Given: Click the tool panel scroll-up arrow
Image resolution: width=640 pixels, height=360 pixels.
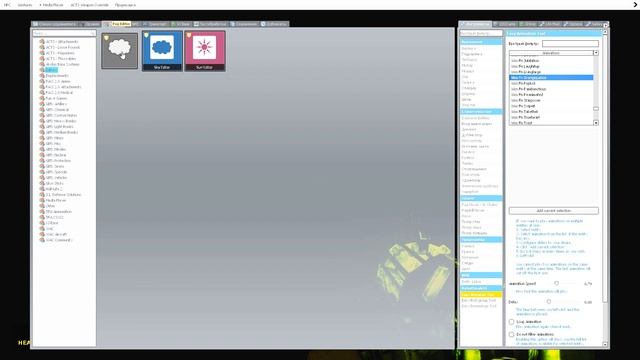Looking at the screenshot, I should 605,32.
